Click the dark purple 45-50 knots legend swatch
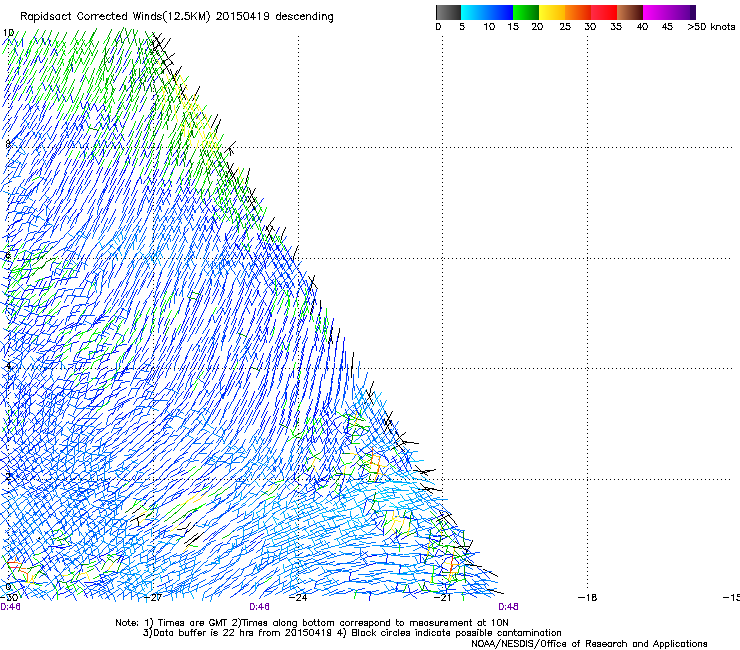Image resolution: width=740 pixels, height=650 pixels. (682, 12)
